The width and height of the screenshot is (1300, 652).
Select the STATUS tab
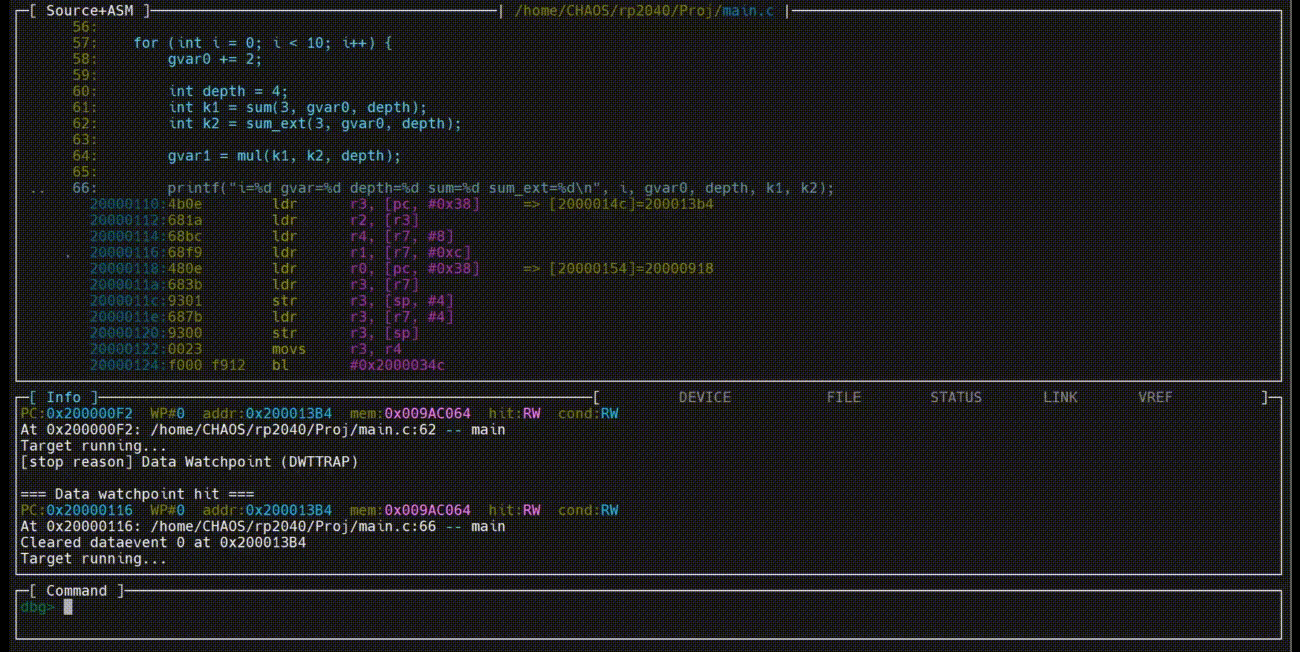pyautogui.click(x=955, y=397)
